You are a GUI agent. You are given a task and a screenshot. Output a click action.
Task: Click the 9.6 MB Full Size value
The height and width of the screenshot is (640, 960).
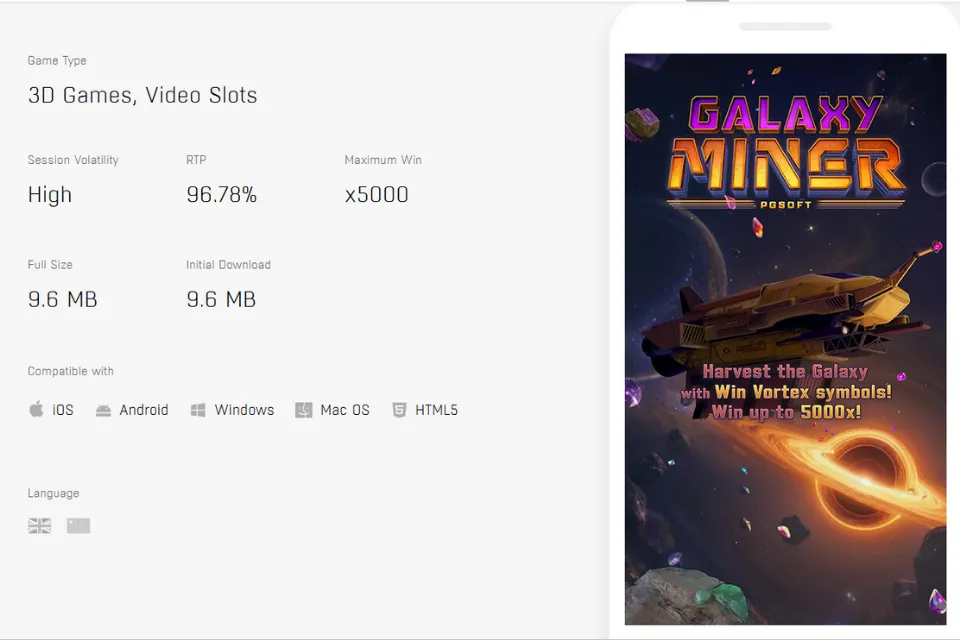click(x=62, y=299)
